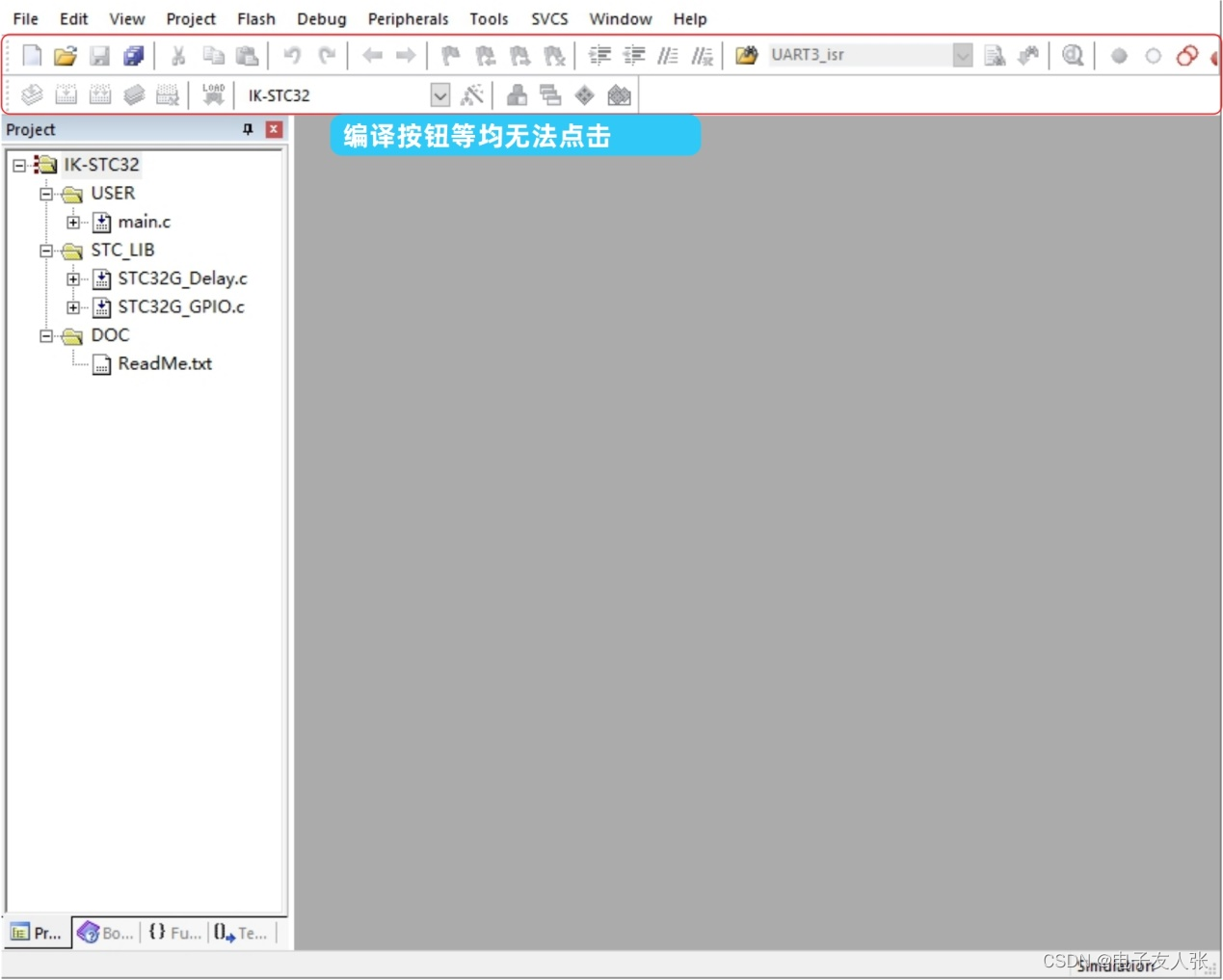The image size is (1223, 980).
Task: Comment selection with the // icon
Action: [668, 56]
